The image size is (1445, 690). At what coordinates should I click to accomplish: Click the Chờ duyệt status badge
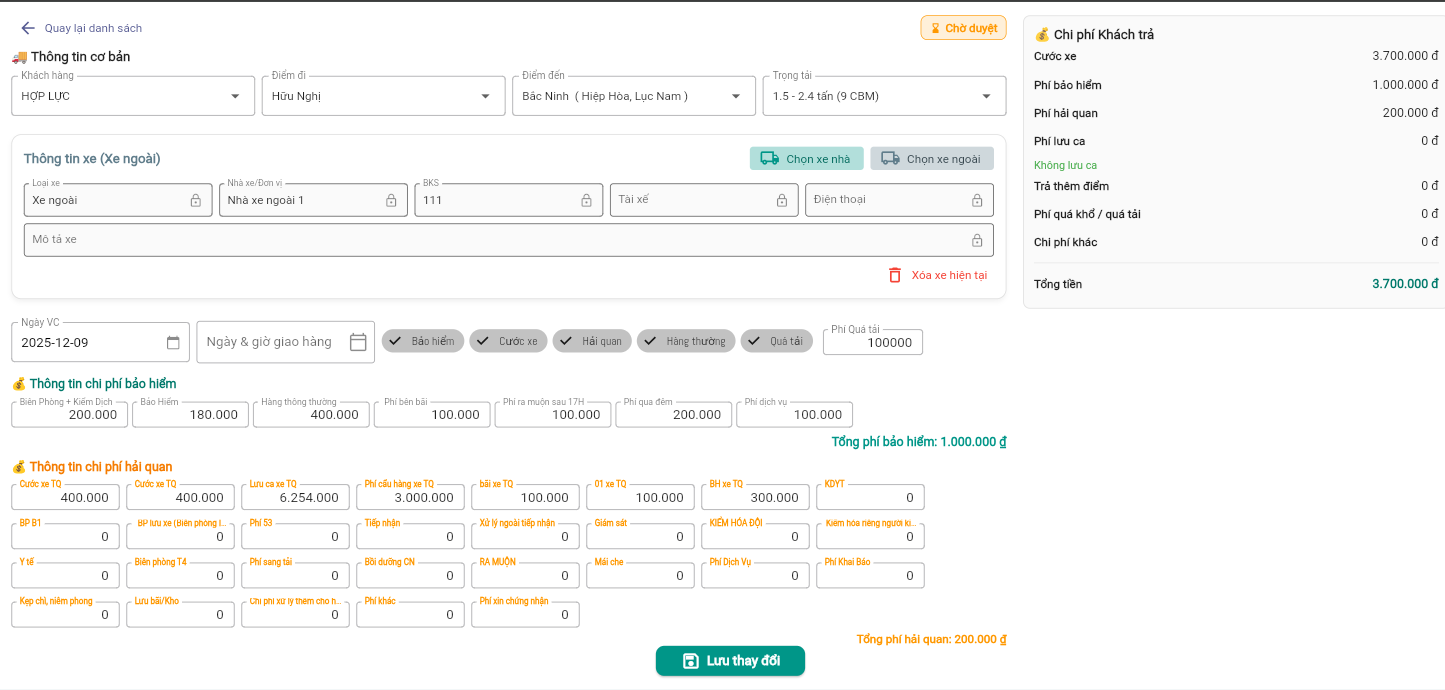click(x=963, y=28)
